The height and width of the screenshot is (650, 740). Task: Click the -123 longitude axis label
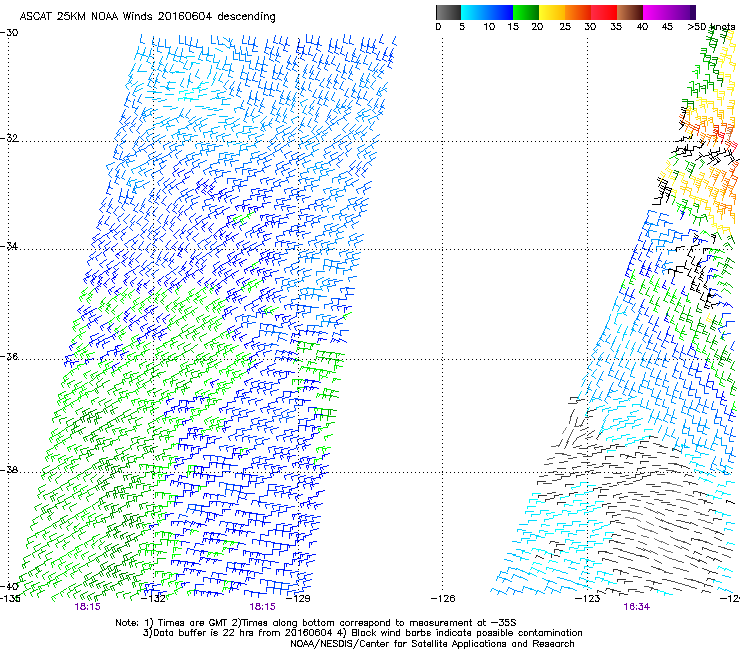(x=588, y=599)
